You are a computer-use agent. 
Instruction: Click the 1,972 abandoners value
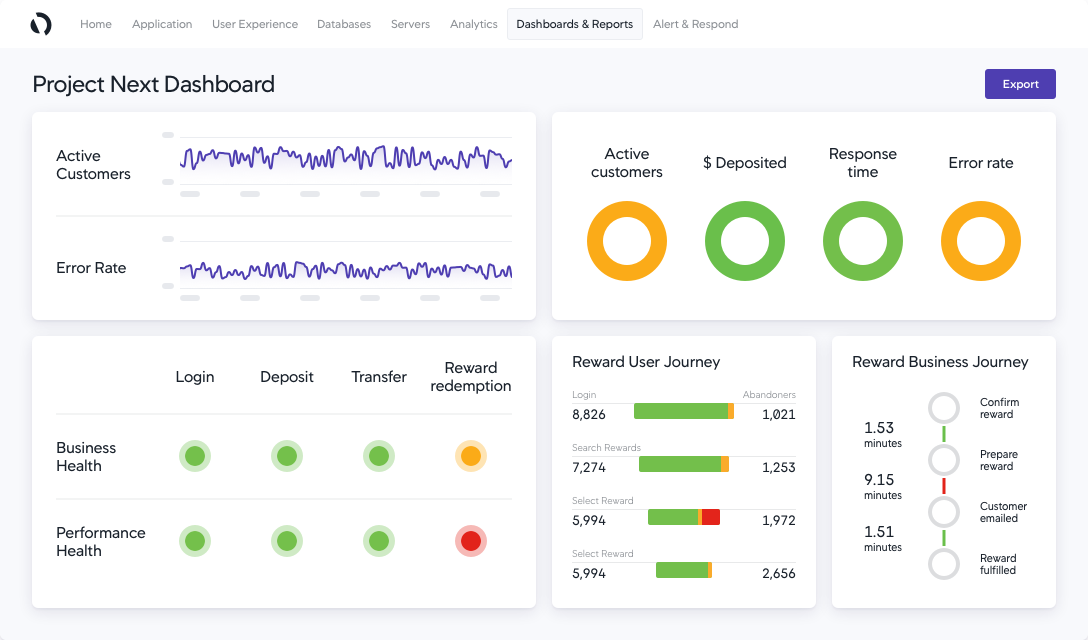(x=779, y=520)
